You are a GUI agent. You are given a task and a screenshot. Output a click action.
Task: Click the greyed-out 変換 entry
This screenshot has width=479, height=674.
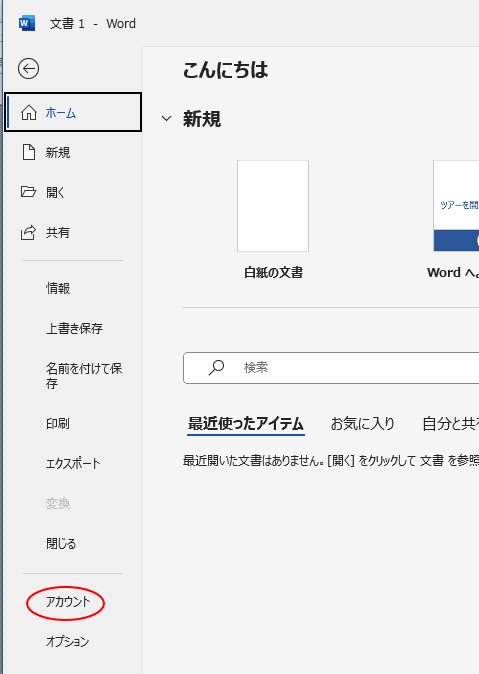[x=58, y=503]
